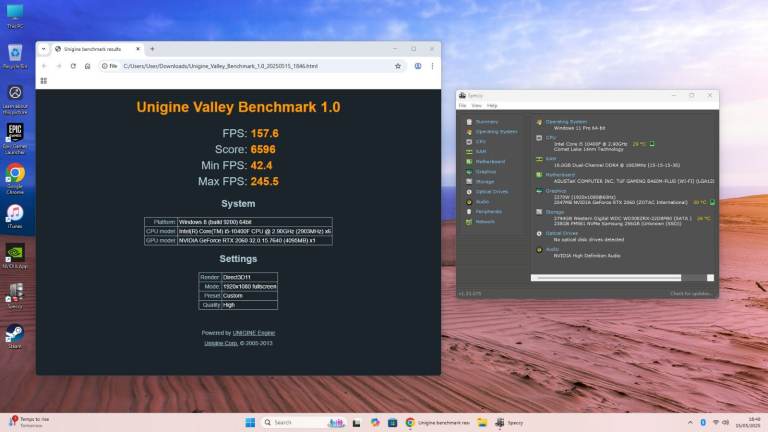Open This PC desktop icon

pos(15,16)
